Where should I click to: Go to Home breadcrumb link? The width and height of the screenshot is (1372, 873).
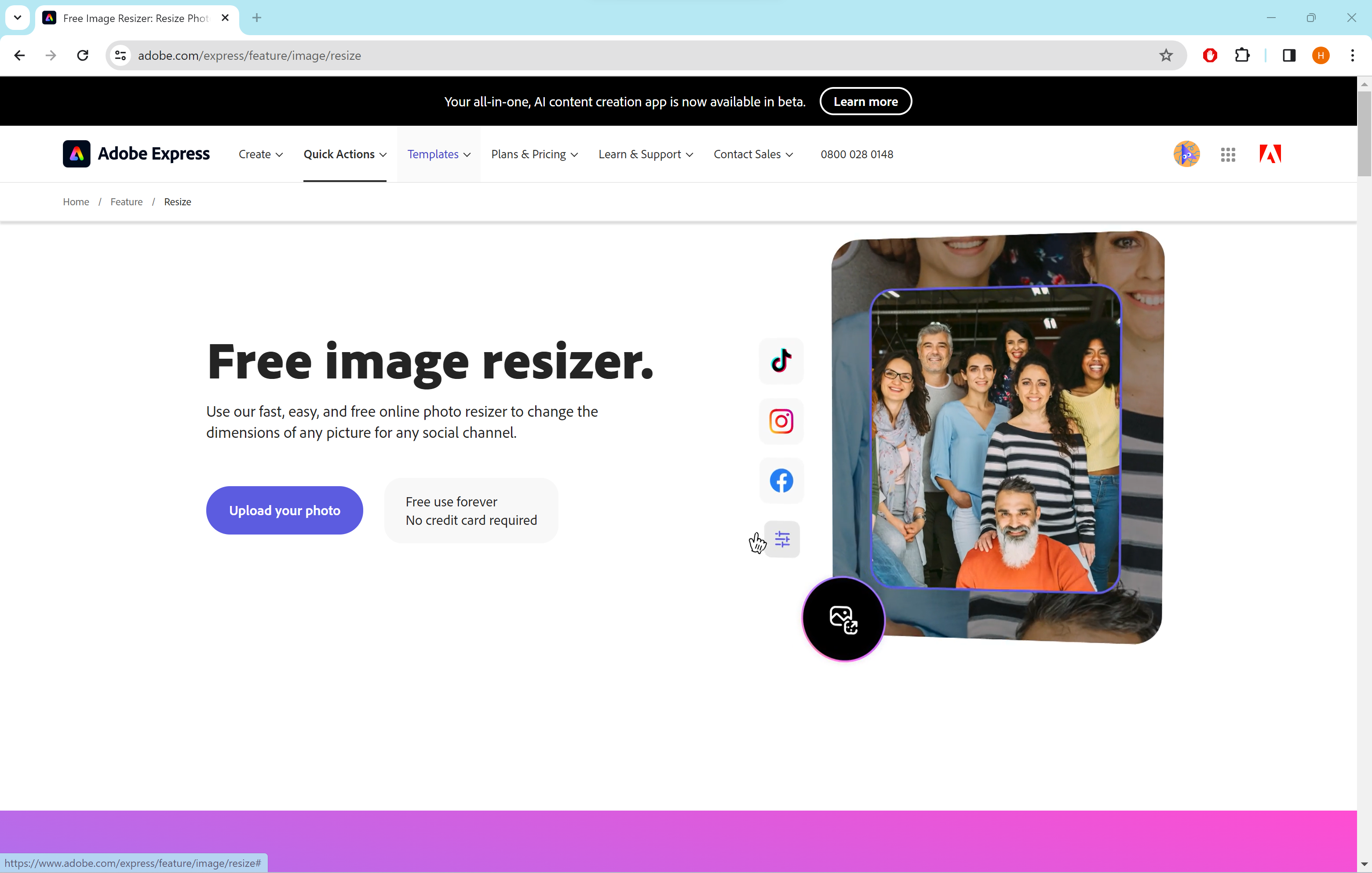click(76, 202)
